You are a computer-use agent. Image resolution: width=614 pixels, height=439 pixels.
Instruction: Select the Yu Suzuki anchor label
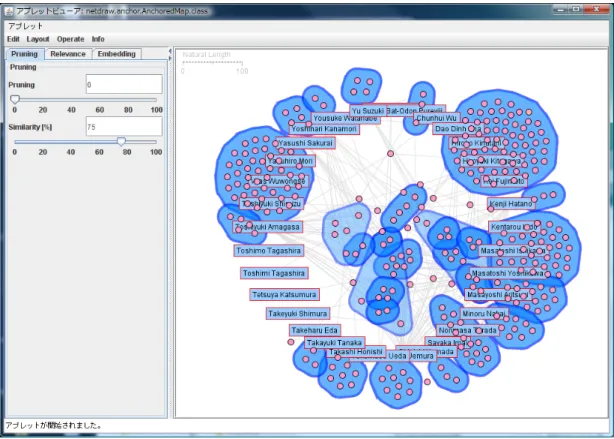click(368, 111)
